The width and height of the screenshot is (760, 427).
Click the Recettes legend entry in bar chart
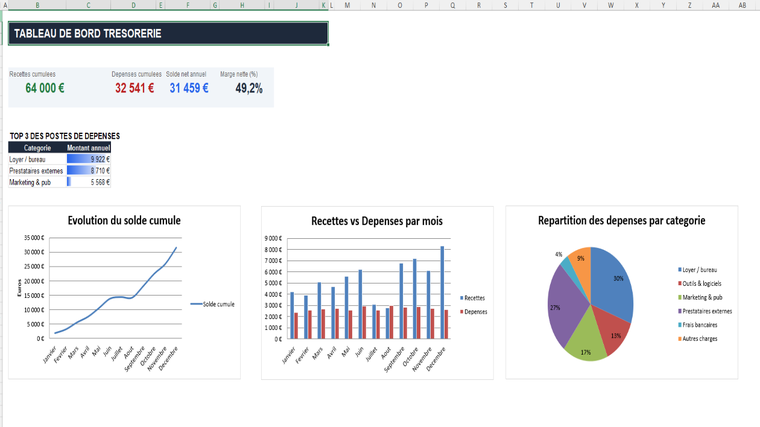click(x=473, y=298)
